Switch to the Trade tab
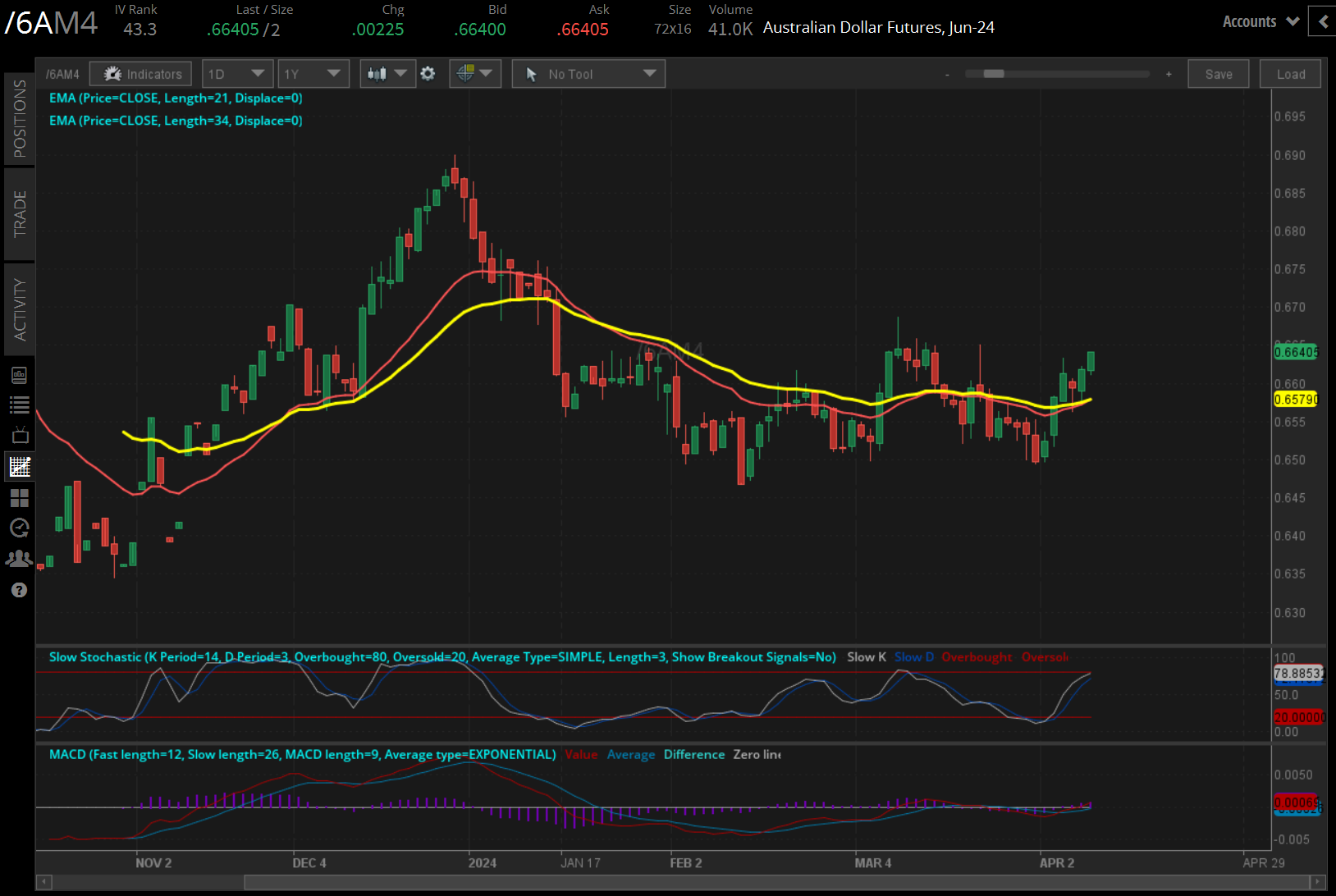 coord(20,214)
